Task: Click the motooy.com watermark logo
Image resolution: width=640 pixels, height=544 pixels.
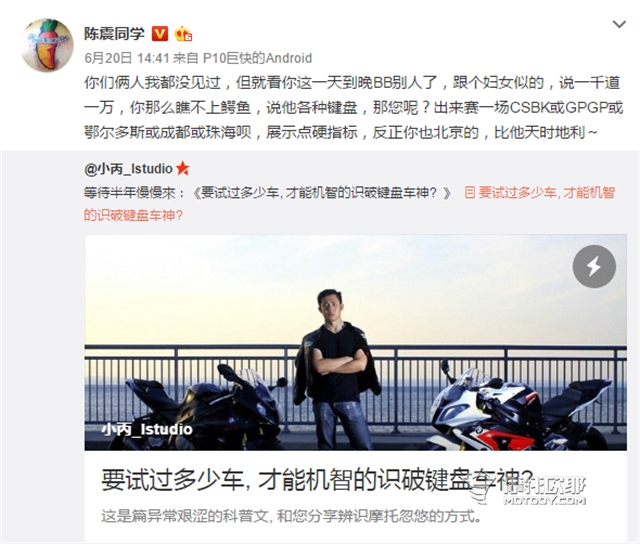Action: coord(529,491)
